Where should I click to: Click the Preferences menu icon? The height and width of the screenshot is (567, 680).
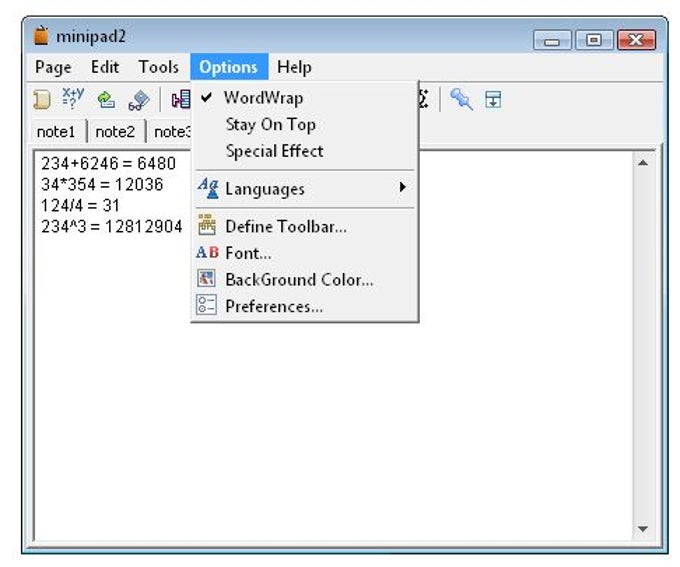[x=206, y=305]
